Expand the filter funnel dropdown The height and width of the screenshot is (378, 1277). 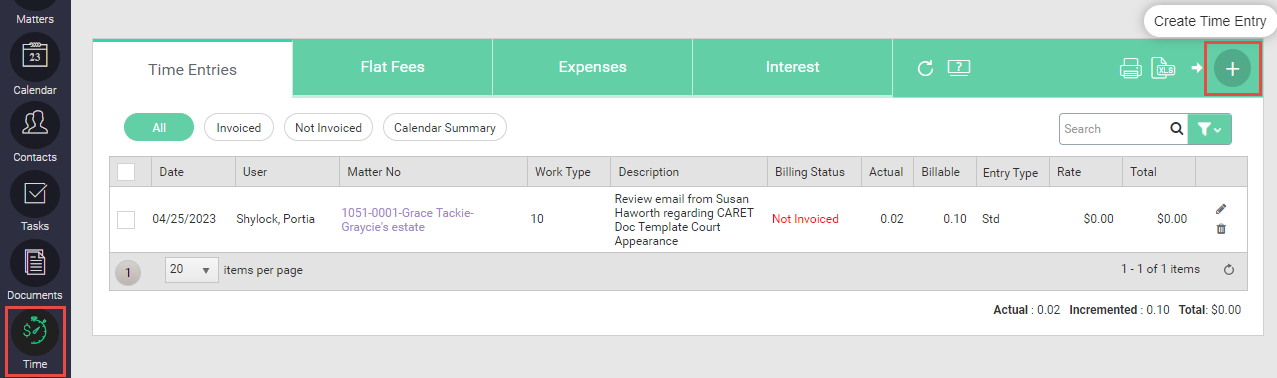tap(1210, 129)
